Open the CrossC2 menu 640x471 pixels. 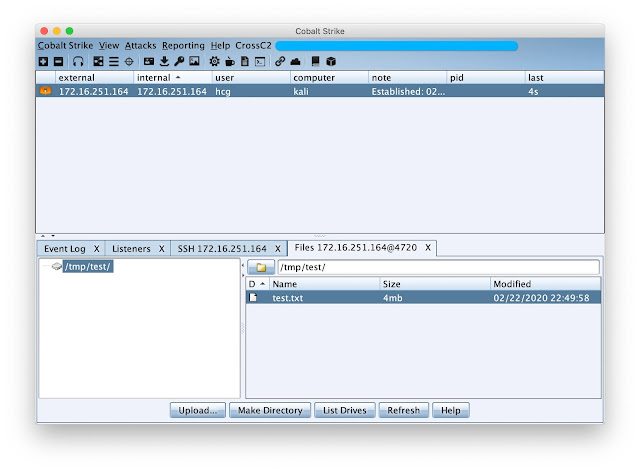[x=253, y=45]
